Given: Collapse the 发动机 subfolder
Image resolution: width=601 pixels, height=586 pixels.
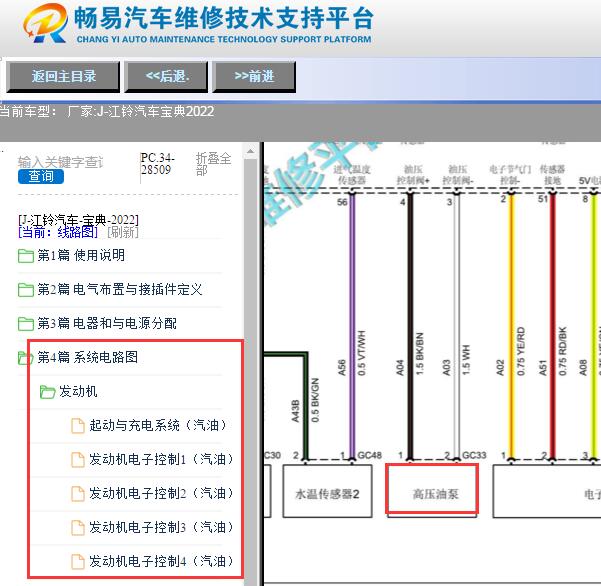Looking at the screenshot, I should 78,391.
